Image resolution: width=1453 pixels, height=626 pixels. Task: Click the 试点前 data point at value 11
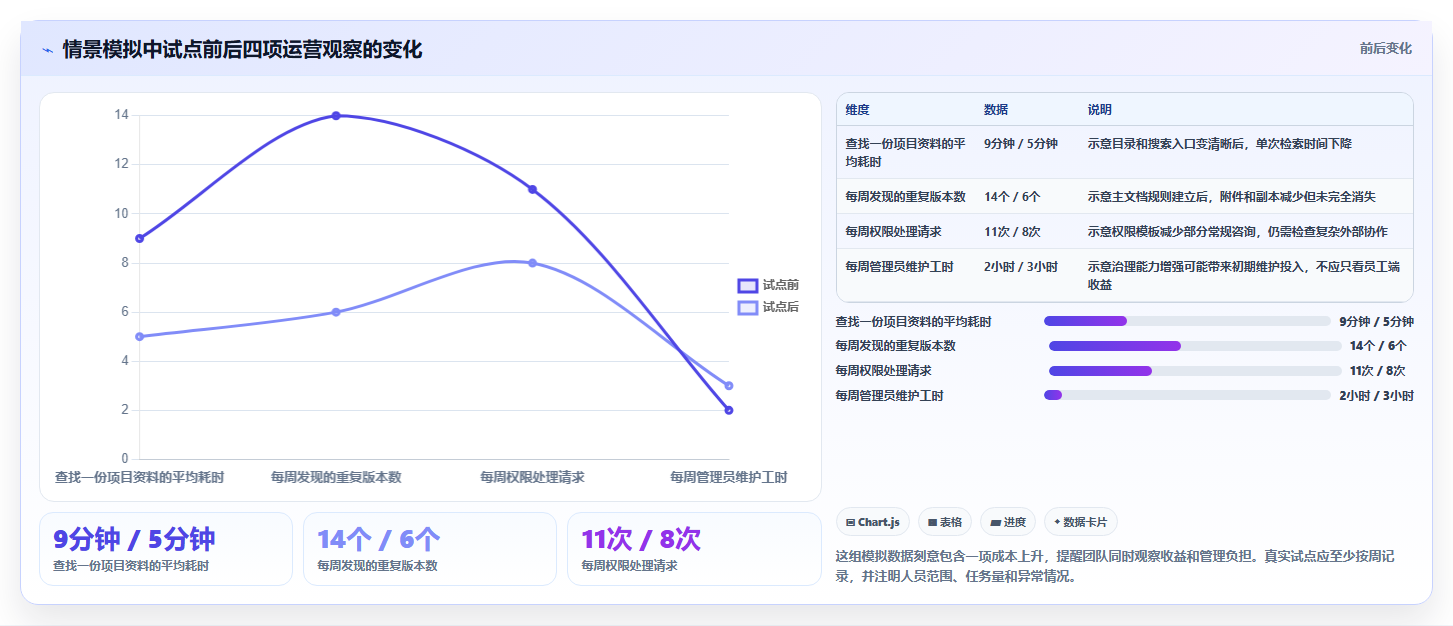click(532, 189)
